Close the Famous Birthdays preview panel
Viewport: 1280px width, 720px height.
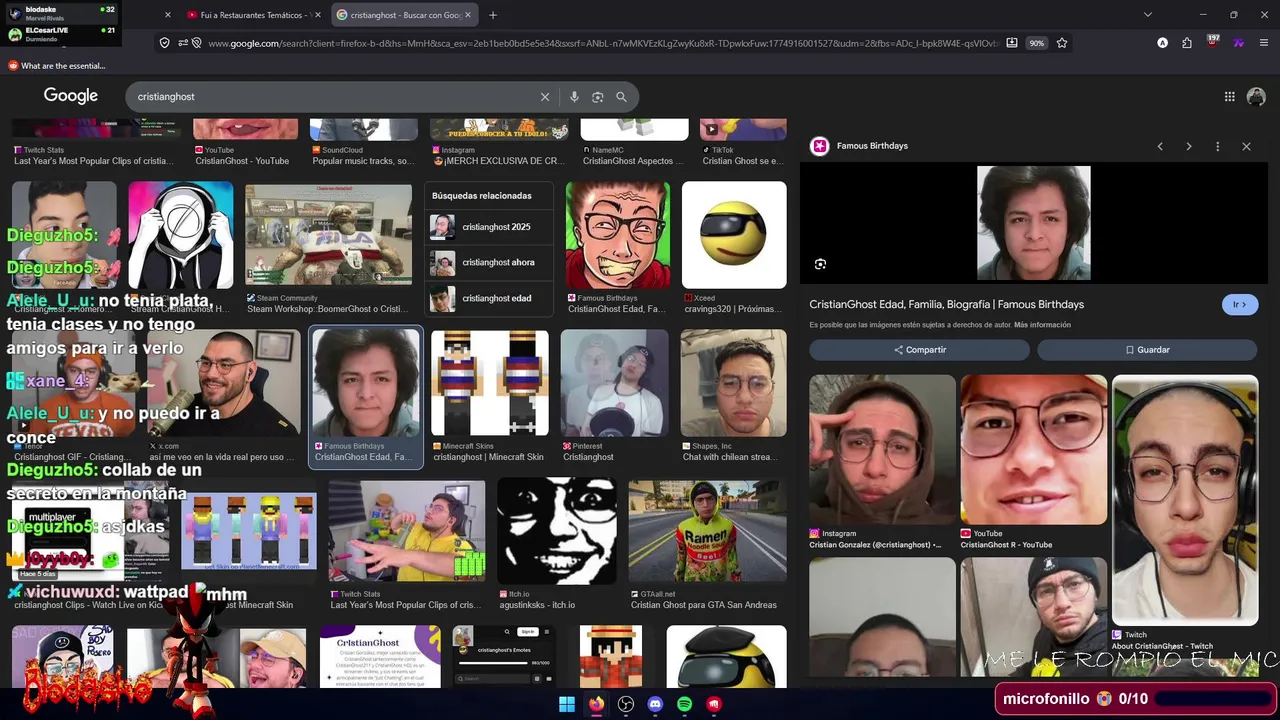point(1246,146)
